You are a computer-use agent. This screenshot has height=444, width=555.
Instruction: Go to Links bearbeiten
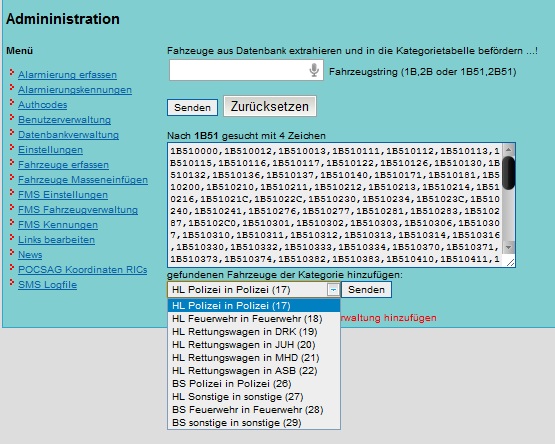coord(56,240)
